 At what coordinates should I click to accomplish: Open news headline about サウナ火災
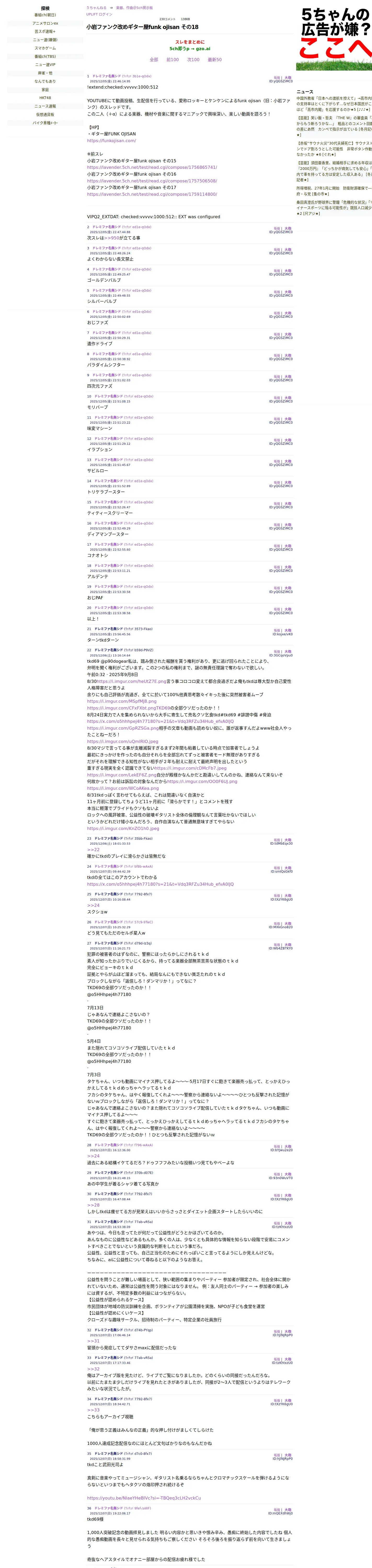coord(334,149)
